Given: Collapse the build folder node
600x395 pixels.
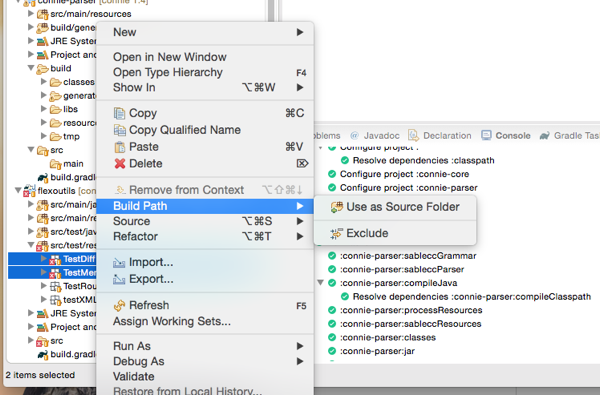Looking at the screenshot, I should click(31, 68).
